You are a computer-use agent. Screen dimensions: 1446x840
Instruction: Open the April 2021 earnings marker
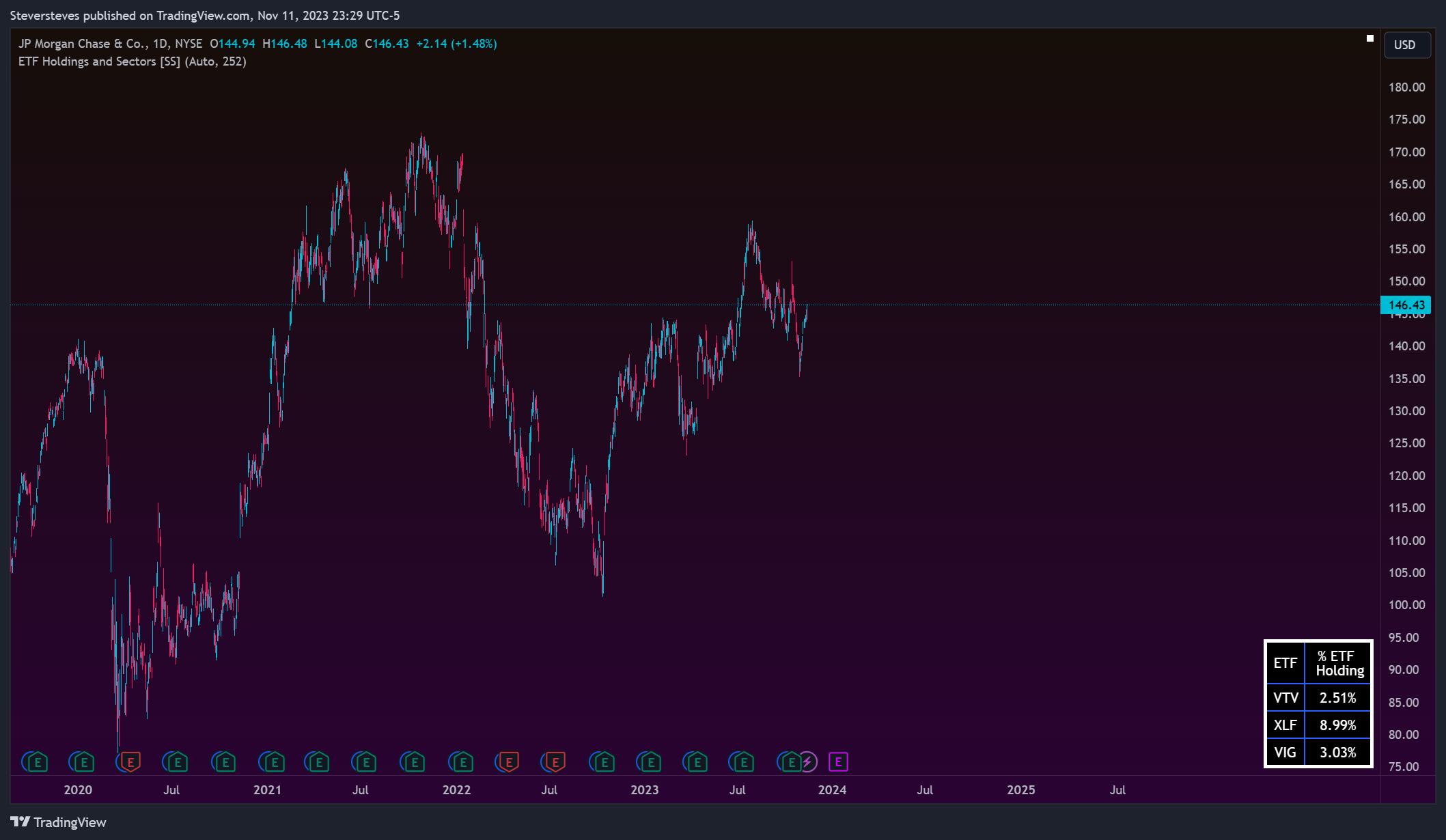tap(319, 761)
